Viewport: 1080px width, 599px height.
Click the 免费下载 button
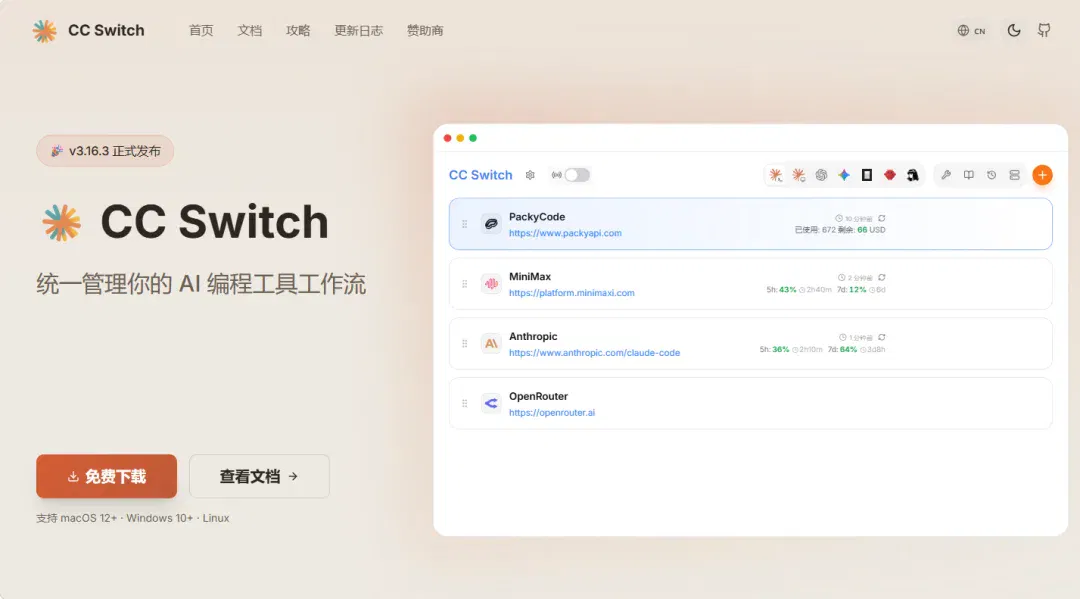pyautogui.click(x=107, y=476)
